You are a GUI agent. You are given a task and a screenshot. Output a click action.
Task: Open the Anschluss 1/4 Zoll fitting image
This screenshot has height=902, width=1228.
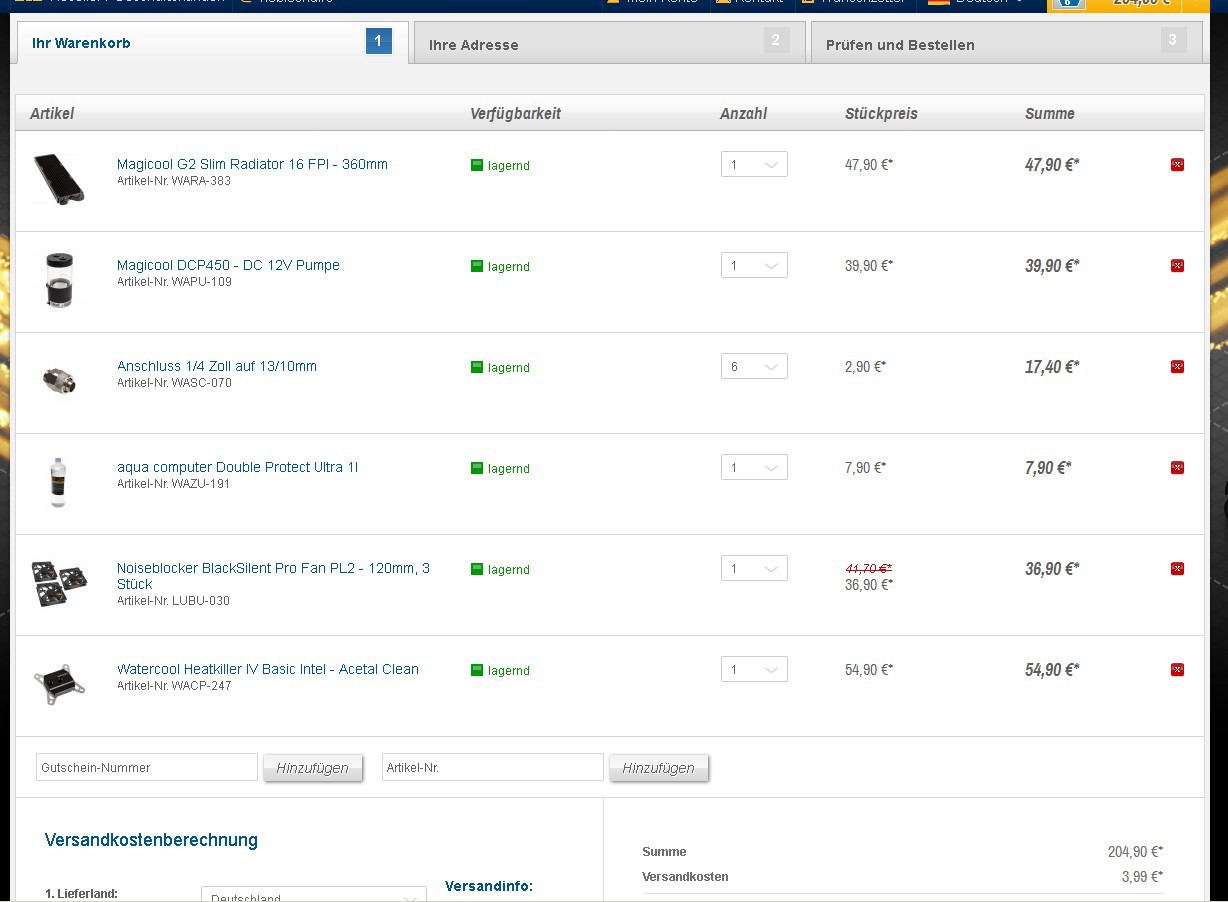pos(59,380)
